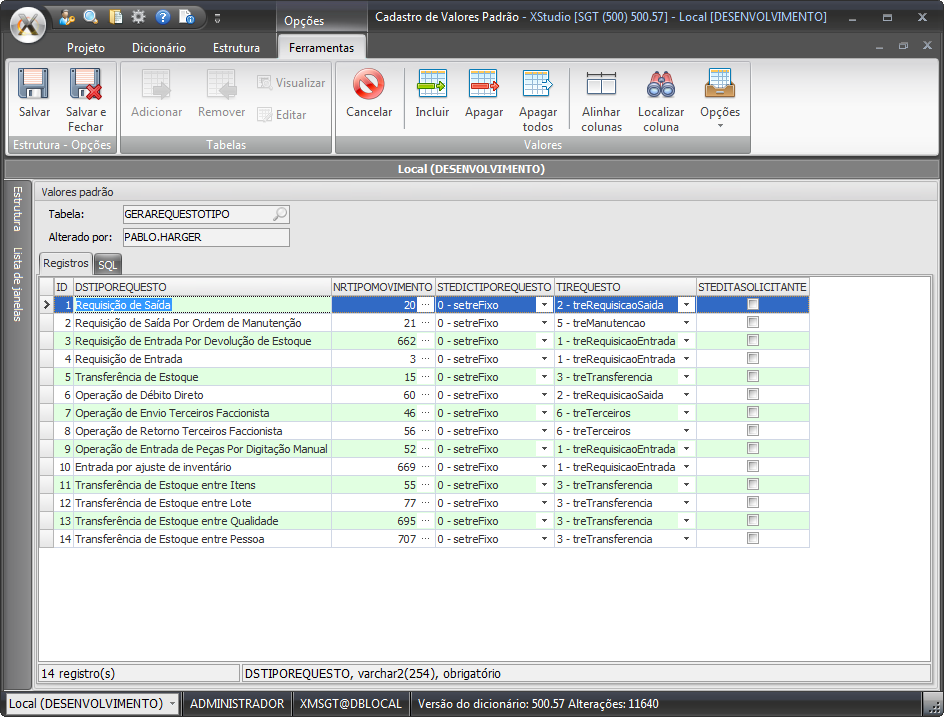Viewport: 944px width, 717px height.
Task: Check STEDITASOLICITANTE for Requisição de Saída Por Ordem de Manutenção
Action: [753, 323]
